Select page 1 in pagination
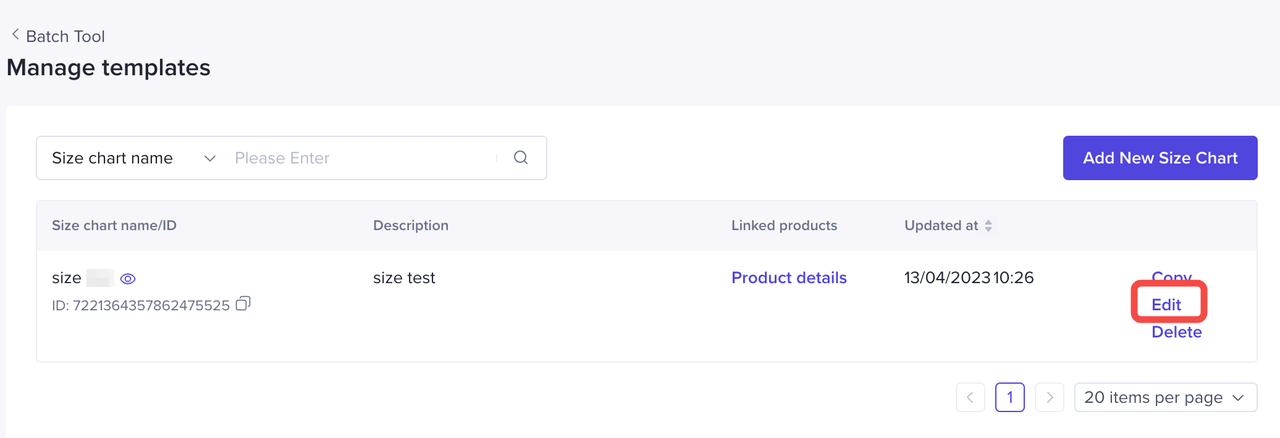Image resolution: width=1280 pixels, height=438 pixels. pyautogui.click(x=1010, y=397)
